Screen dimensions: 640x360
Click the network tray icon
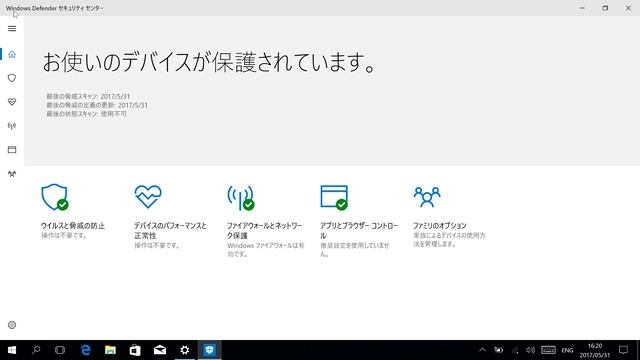point(515,350)
